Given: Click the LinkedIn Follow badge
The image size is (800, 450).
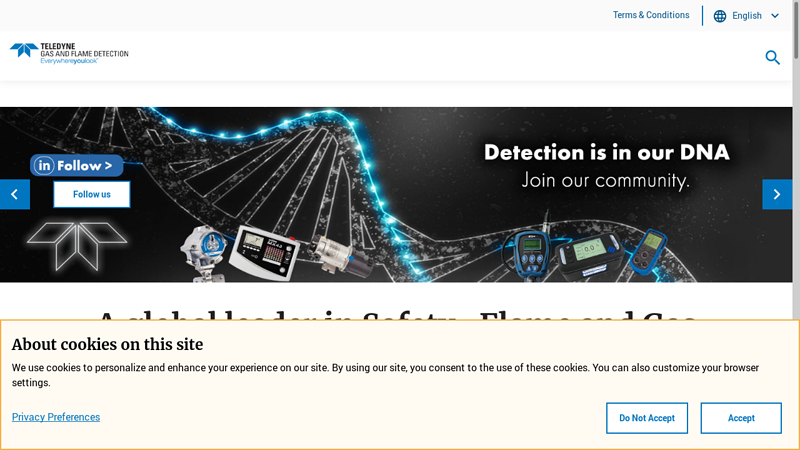Looking at the screenshot, I should tap(77, 165).
